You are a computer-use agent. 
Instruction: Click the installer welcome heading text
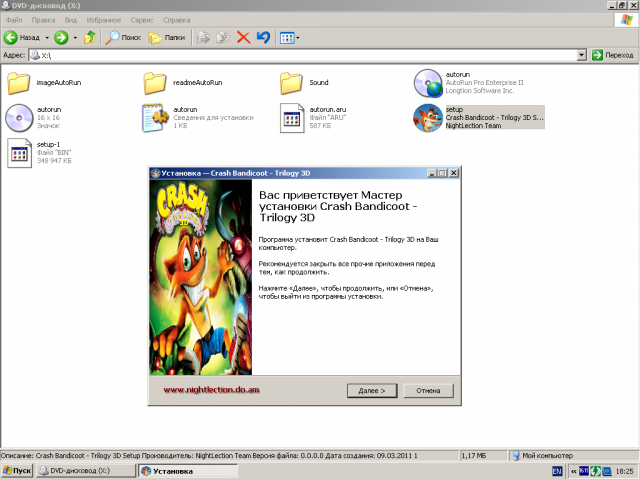point(338,207)
